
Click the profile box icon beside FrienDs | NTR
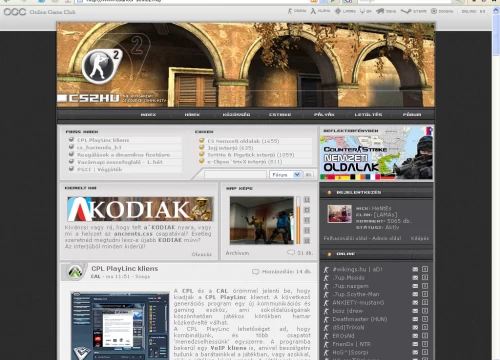(x=425, y=344)
